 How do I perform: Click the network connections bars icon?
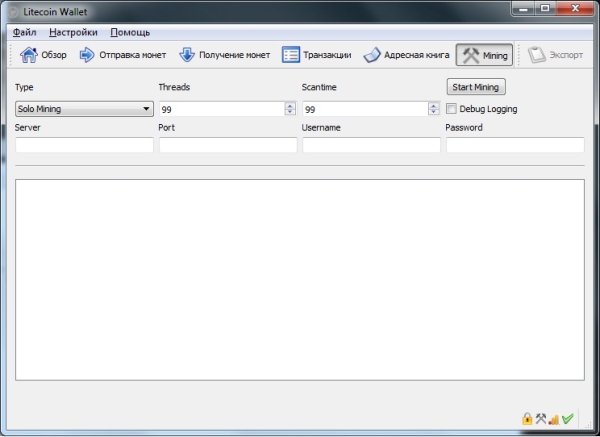554,420
